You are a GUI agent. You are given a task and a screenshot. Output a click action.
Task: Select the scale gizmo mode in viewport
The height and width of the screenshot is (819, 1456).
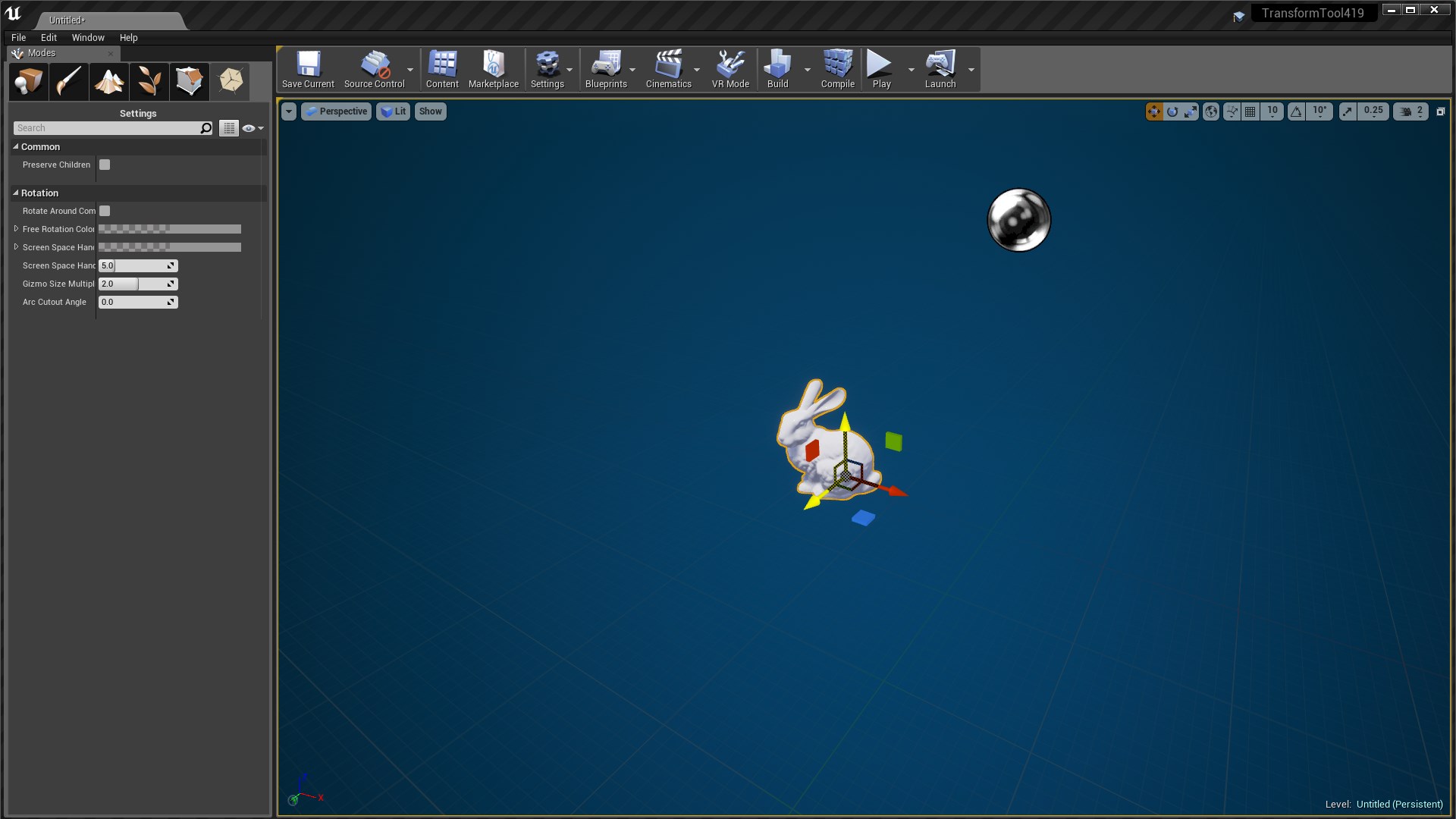click(x=1191, y=111)
